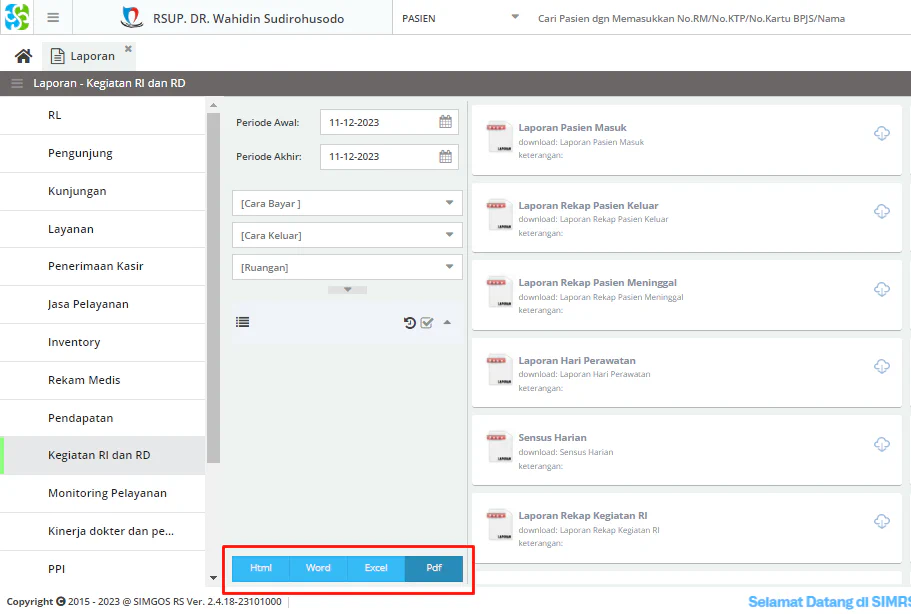Image resolution: width=911 pixels, height=614 pixels.
Task: Click the Sensus Harian document icon
Action: pos(499,448)
